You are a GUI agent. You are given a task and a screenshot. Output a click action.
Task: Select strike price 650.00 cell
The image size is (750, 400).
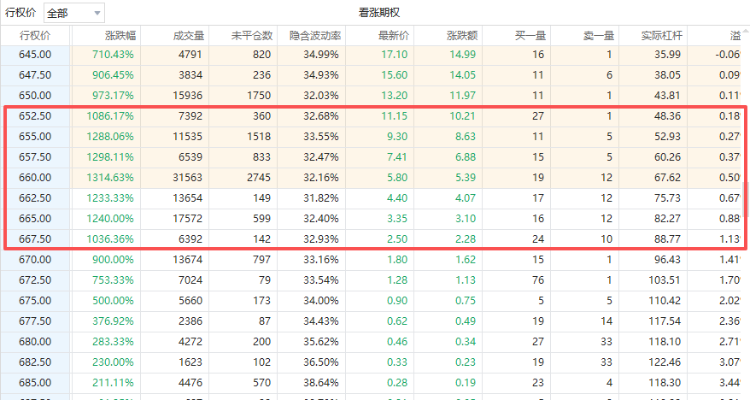click(35, 96)
